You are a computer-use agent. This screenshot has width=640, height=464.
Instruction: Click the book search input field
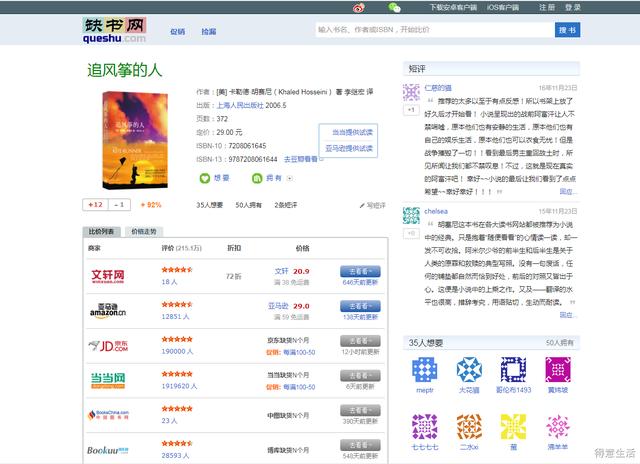(435, 29)
